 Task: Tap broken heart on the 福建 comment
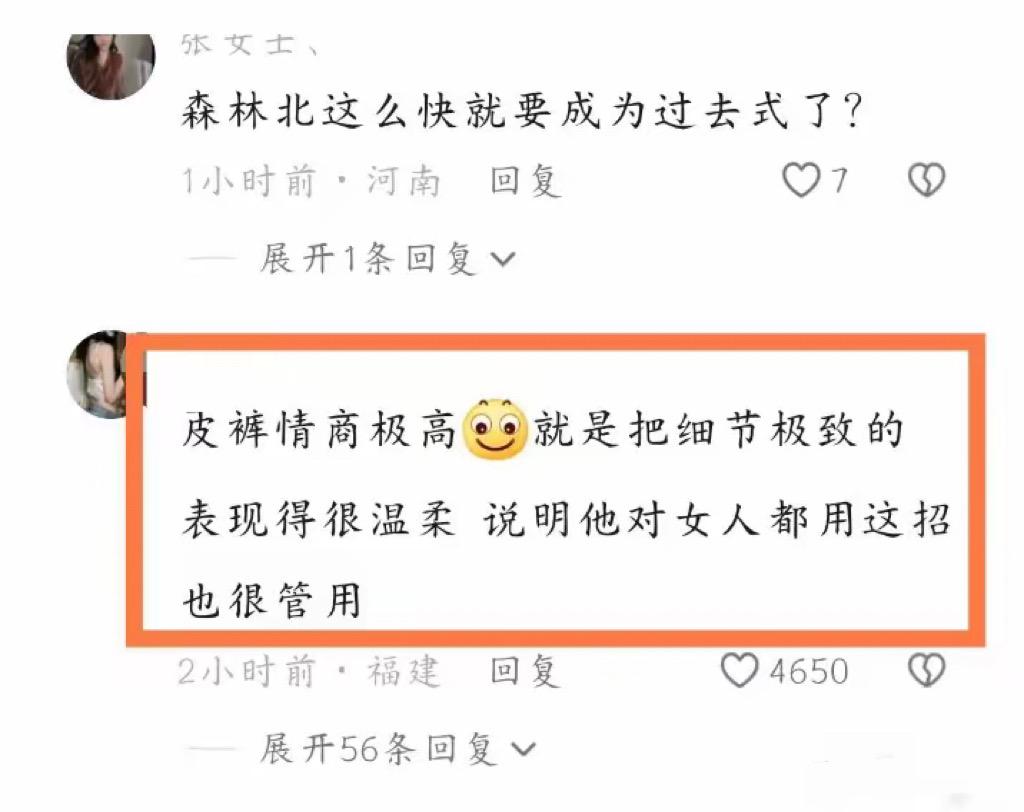click(927, 670)
